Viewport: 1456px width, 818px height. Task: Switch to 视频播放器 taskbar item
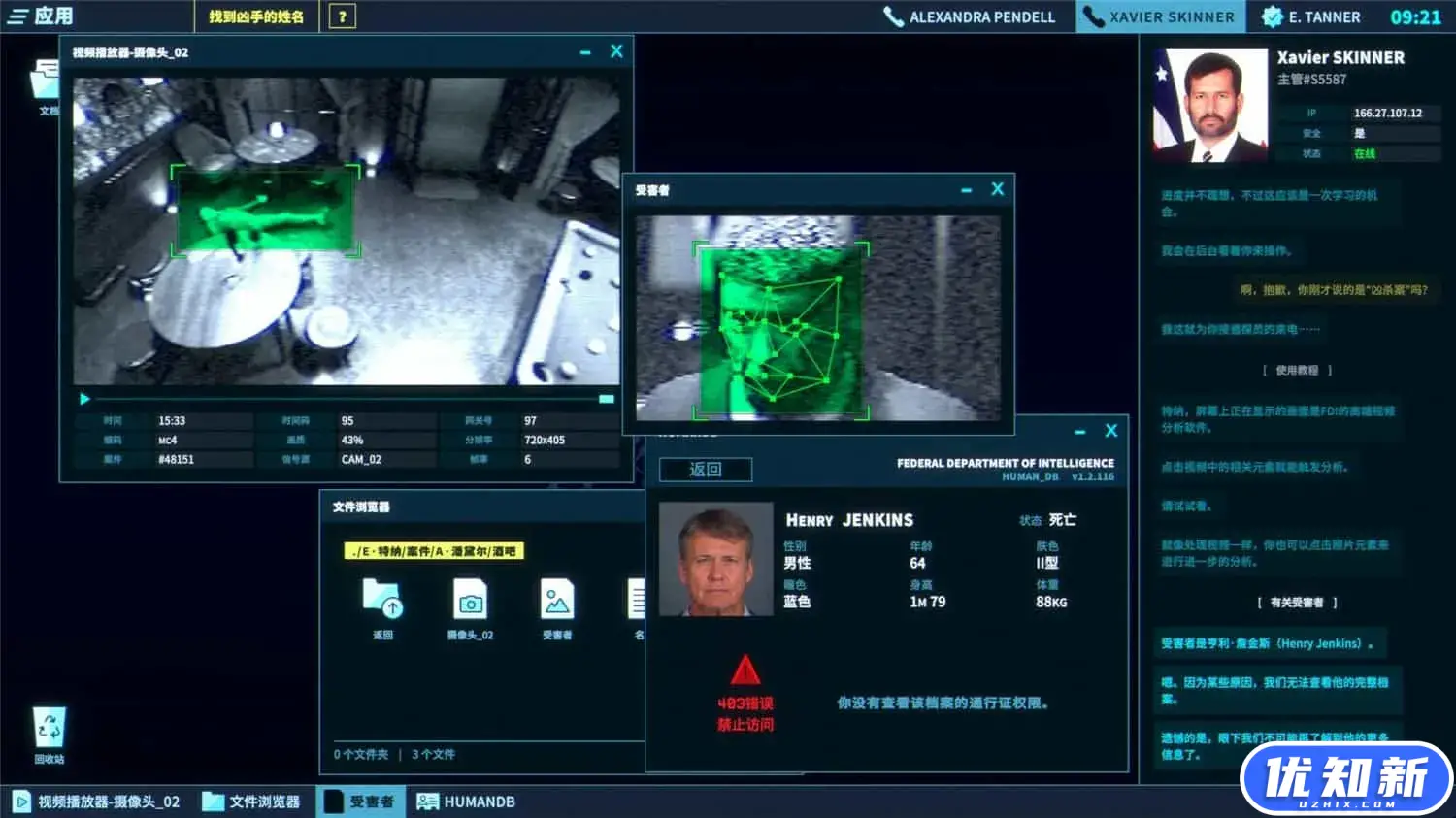pos(97,802)
